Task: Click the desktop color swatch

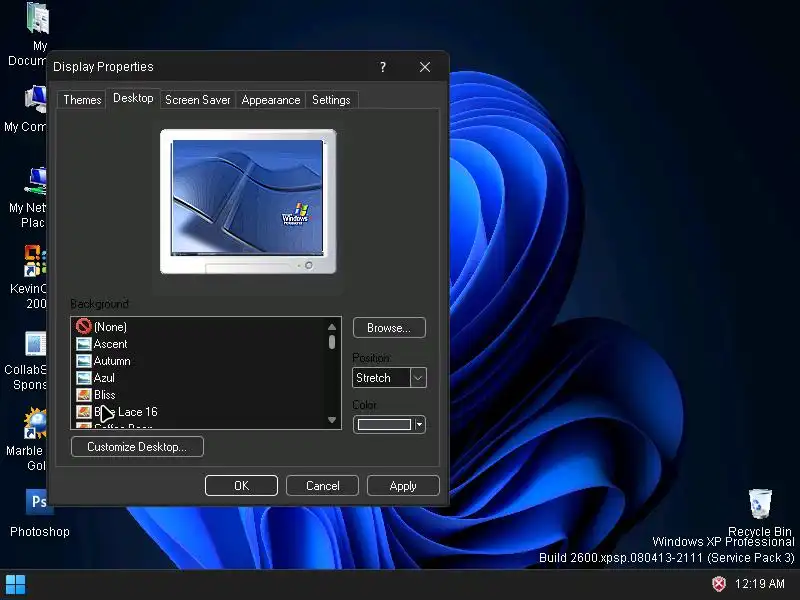Action: pos(384,424)
